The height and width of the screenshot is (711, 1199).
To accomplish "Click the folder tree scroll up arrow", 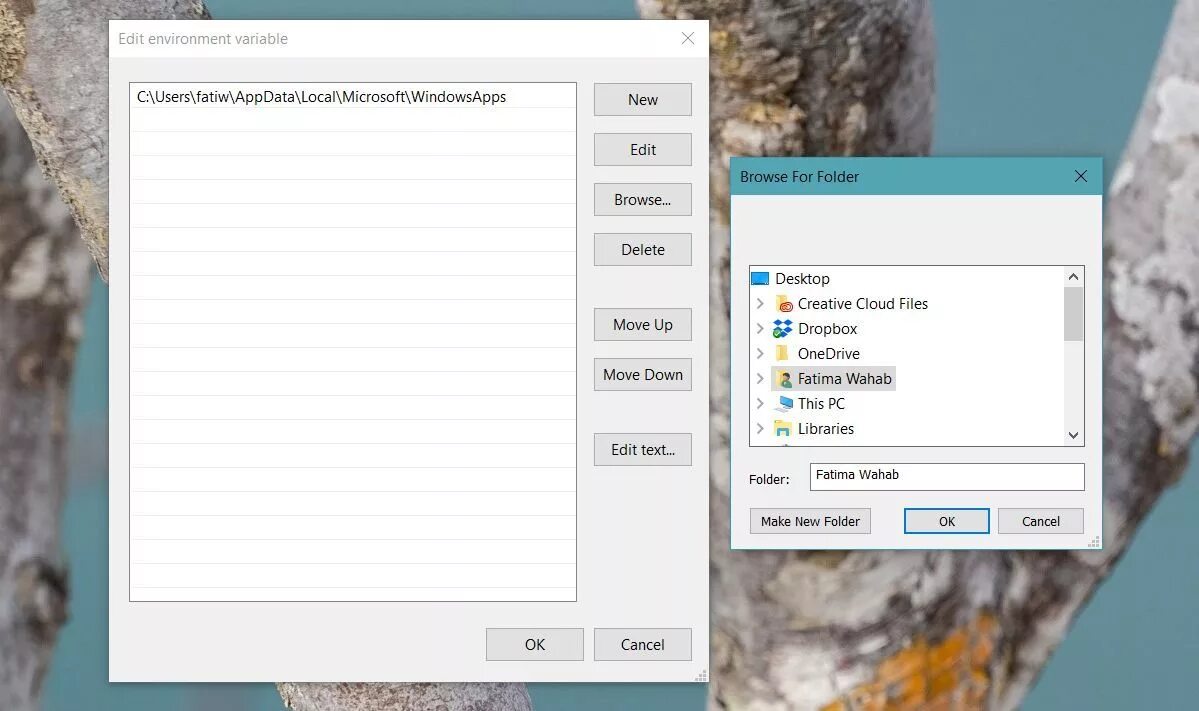I will coord(1074,277).
